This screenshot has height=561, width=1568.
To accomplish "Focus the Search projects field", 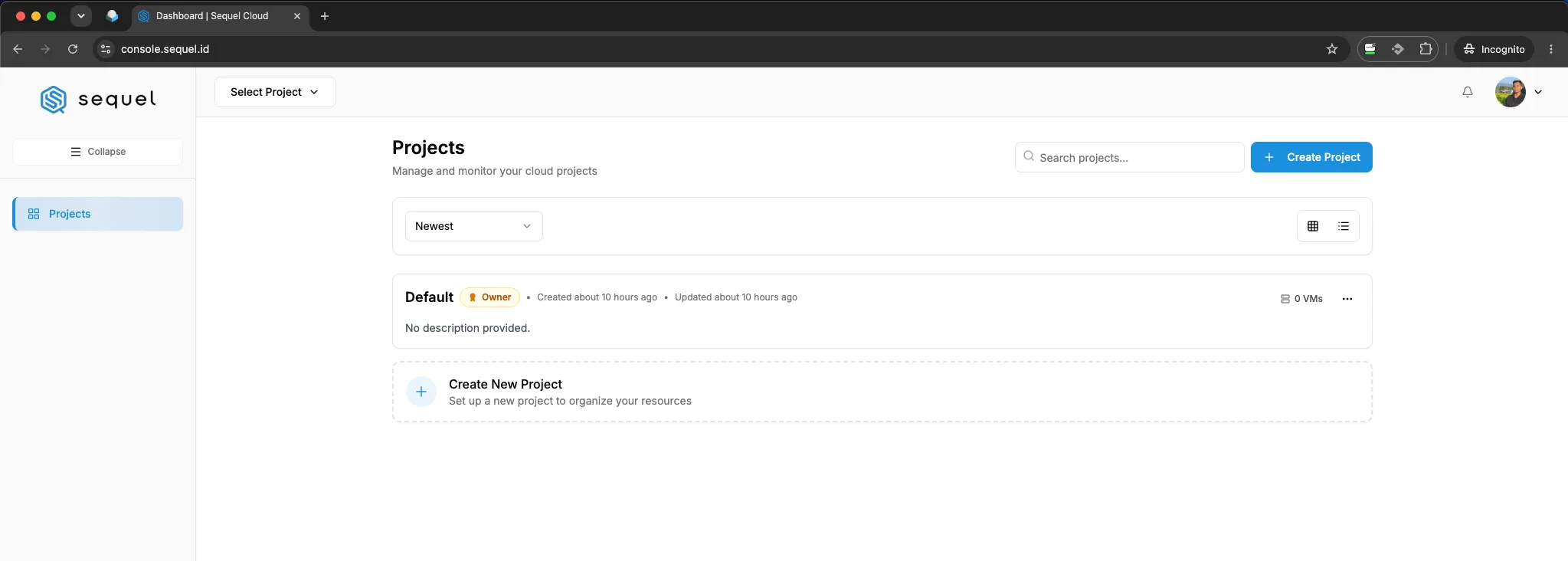I will [1129, 157].
